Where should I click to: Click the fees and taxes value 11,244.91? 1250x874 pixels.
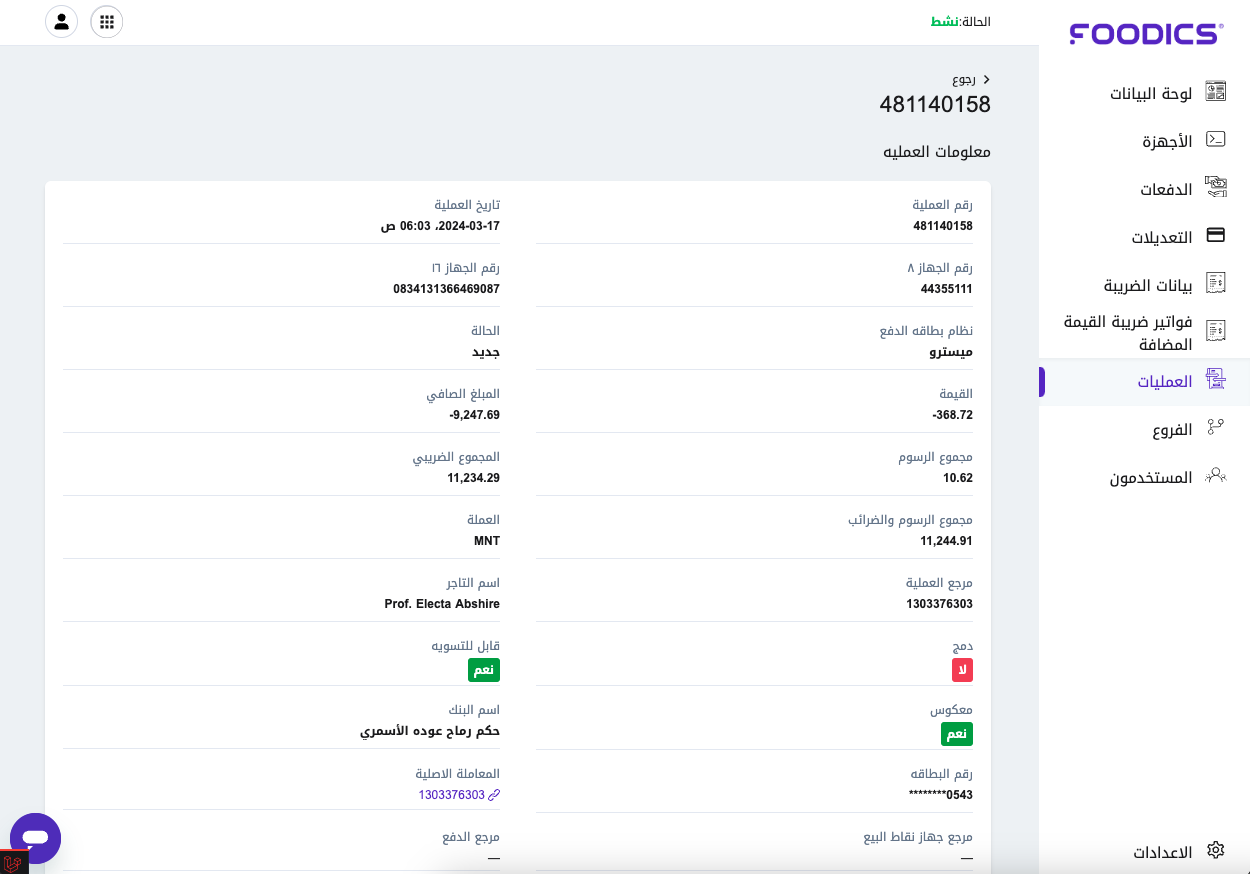pos(946,541)
